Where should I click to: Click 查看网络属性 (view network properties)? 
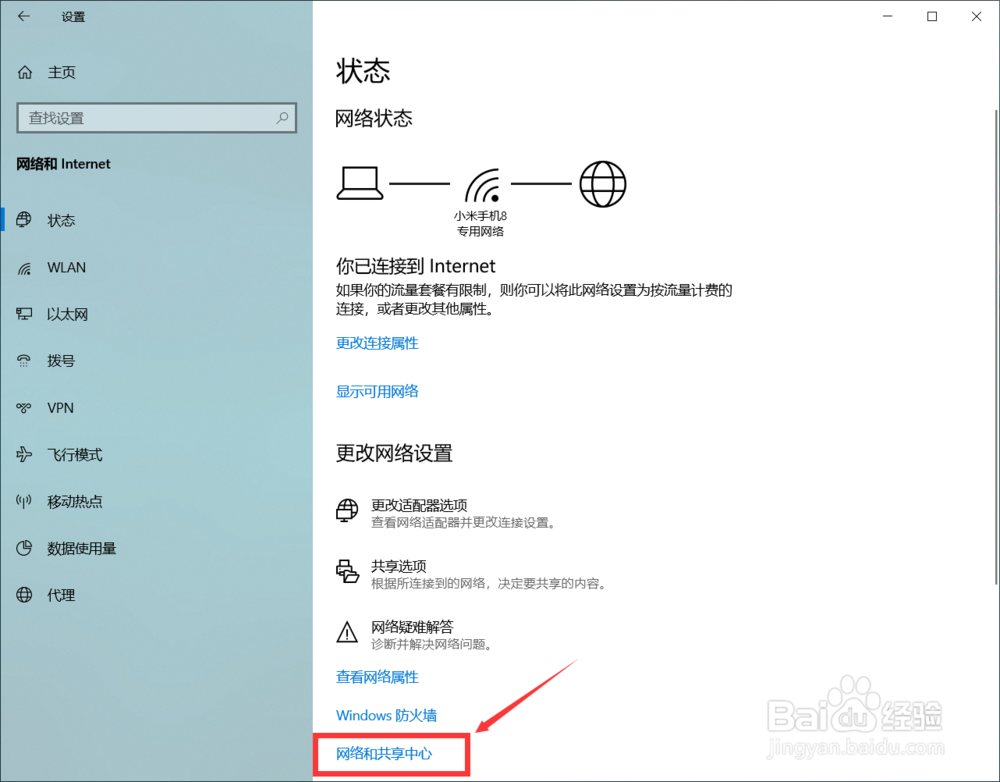point(377,677)
